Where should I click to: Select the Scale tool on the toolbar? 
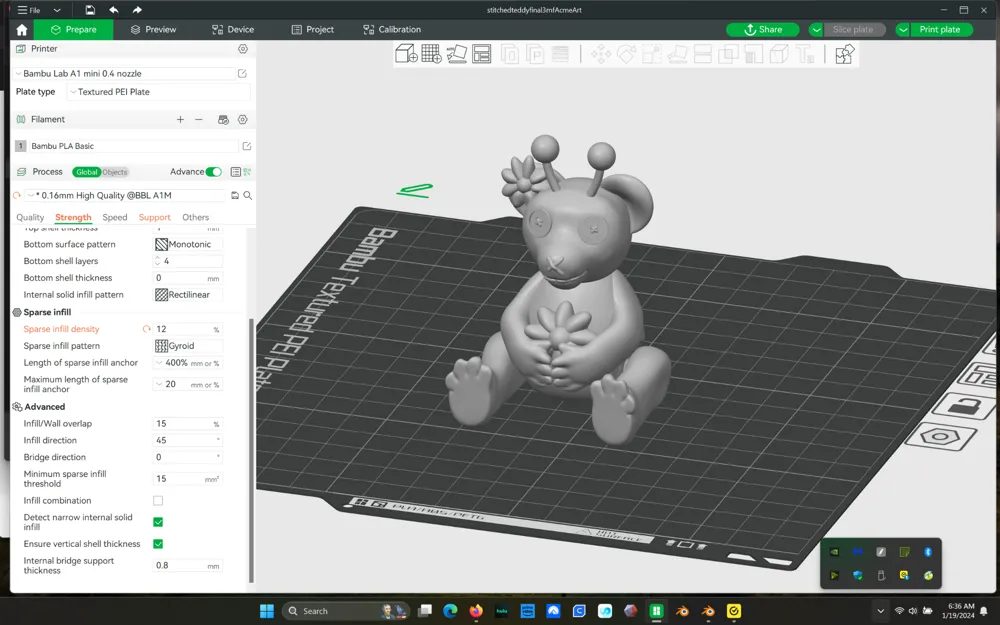tap(650, 54)
